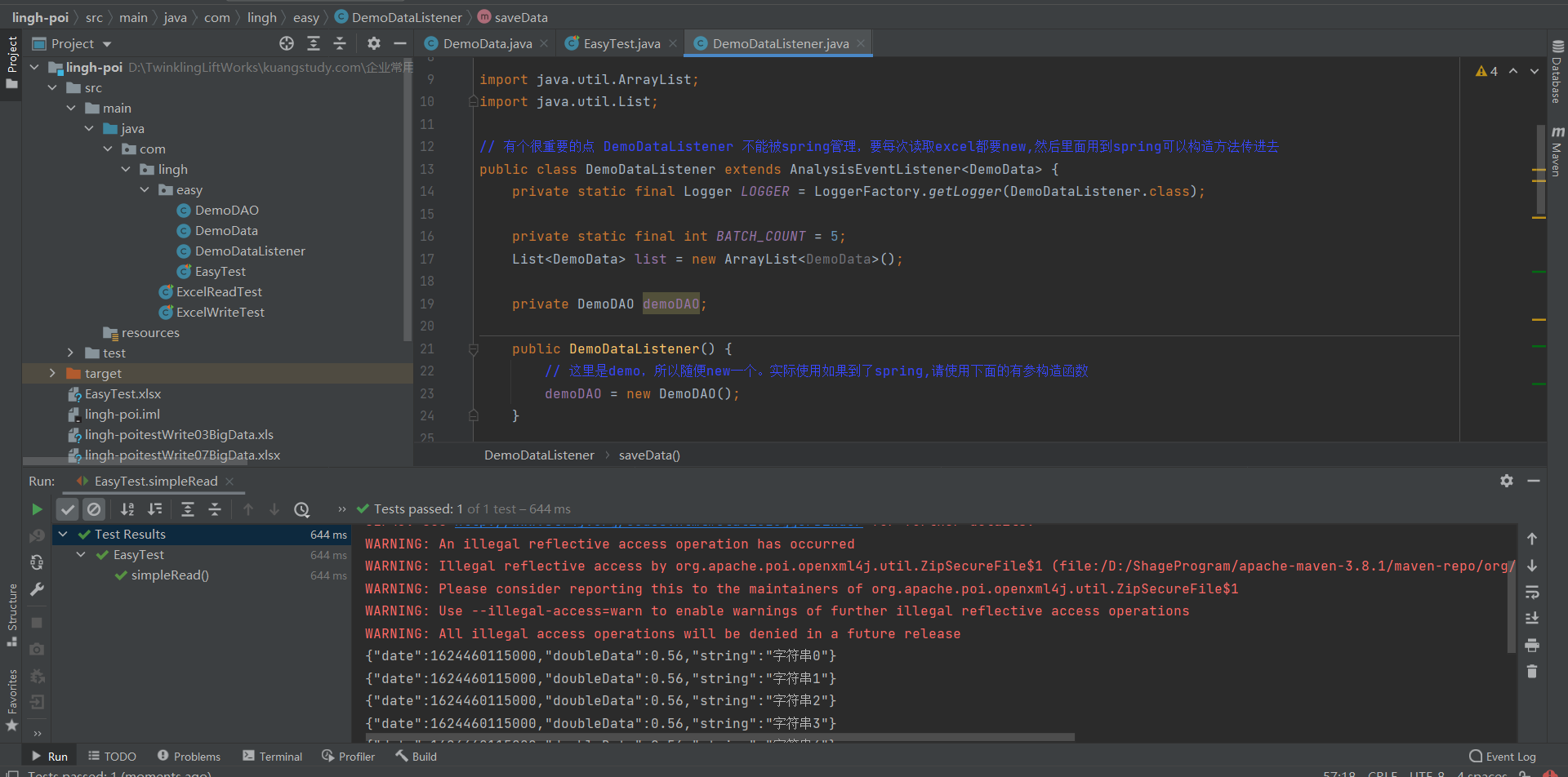Click the Run tool window button
Image resolution: width=1568 pixels, height=777 pixels.
tap(50, 757)
